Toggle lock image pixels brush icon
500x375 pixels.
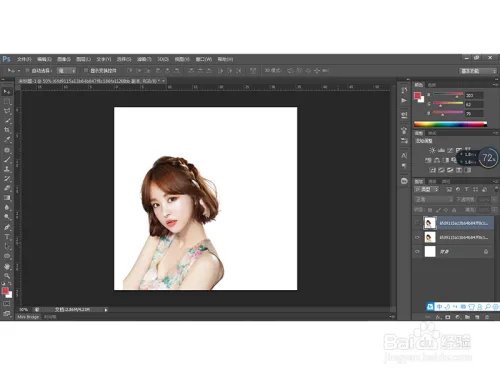(438, 210)
